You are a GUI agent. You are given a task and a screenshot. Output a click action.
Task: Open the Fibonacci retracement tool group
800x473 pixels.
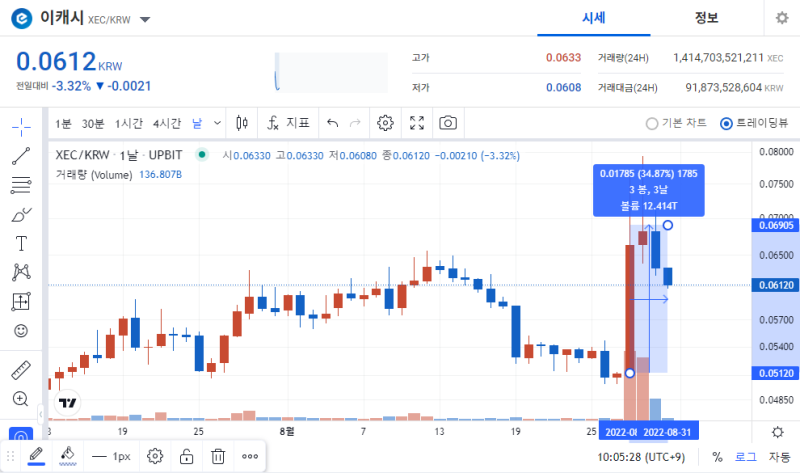pyautogui.click(x=21, y=185)
